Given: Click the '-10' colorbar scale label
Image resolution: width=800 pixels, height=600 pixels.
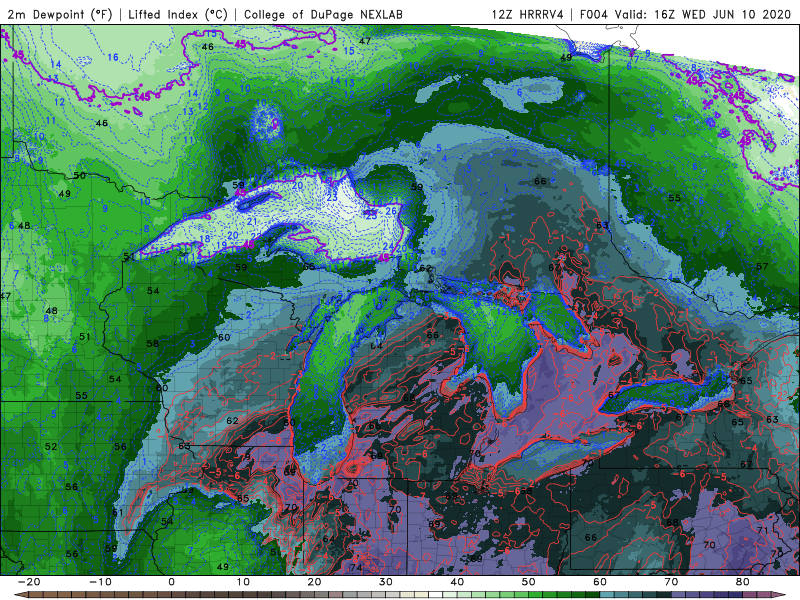Looking at the screenshot, I should click(100, 582).
